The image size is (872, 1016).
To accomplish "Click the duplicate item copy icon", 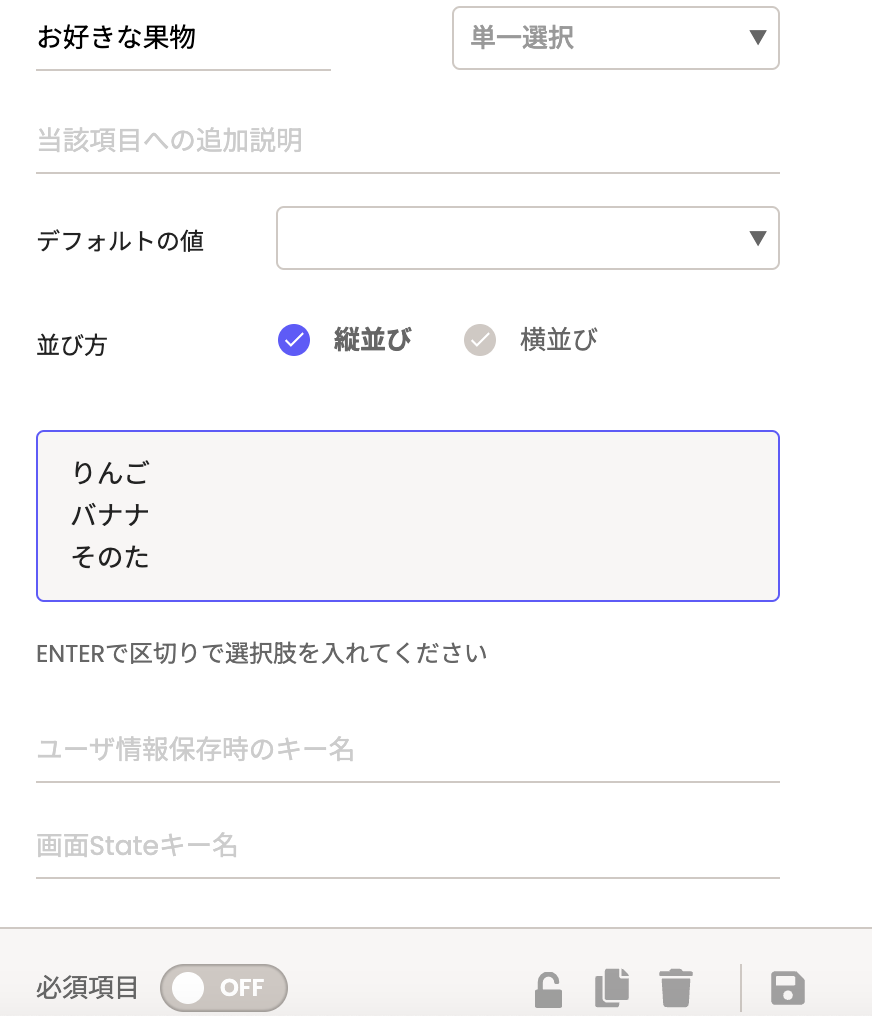I will [x=612, y=988].
